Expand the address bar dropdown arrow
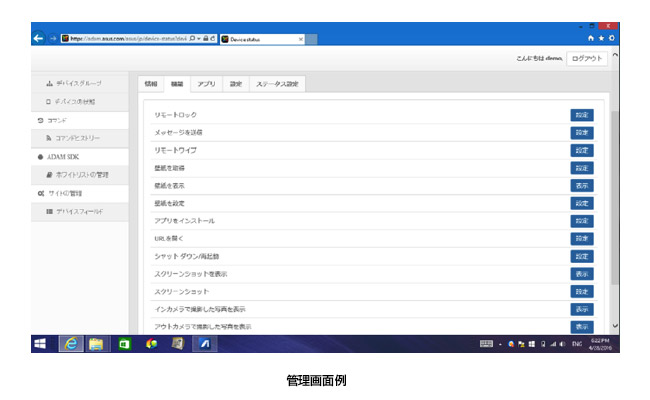Screen dimensions: 650x400 click(x=196, y=38)
